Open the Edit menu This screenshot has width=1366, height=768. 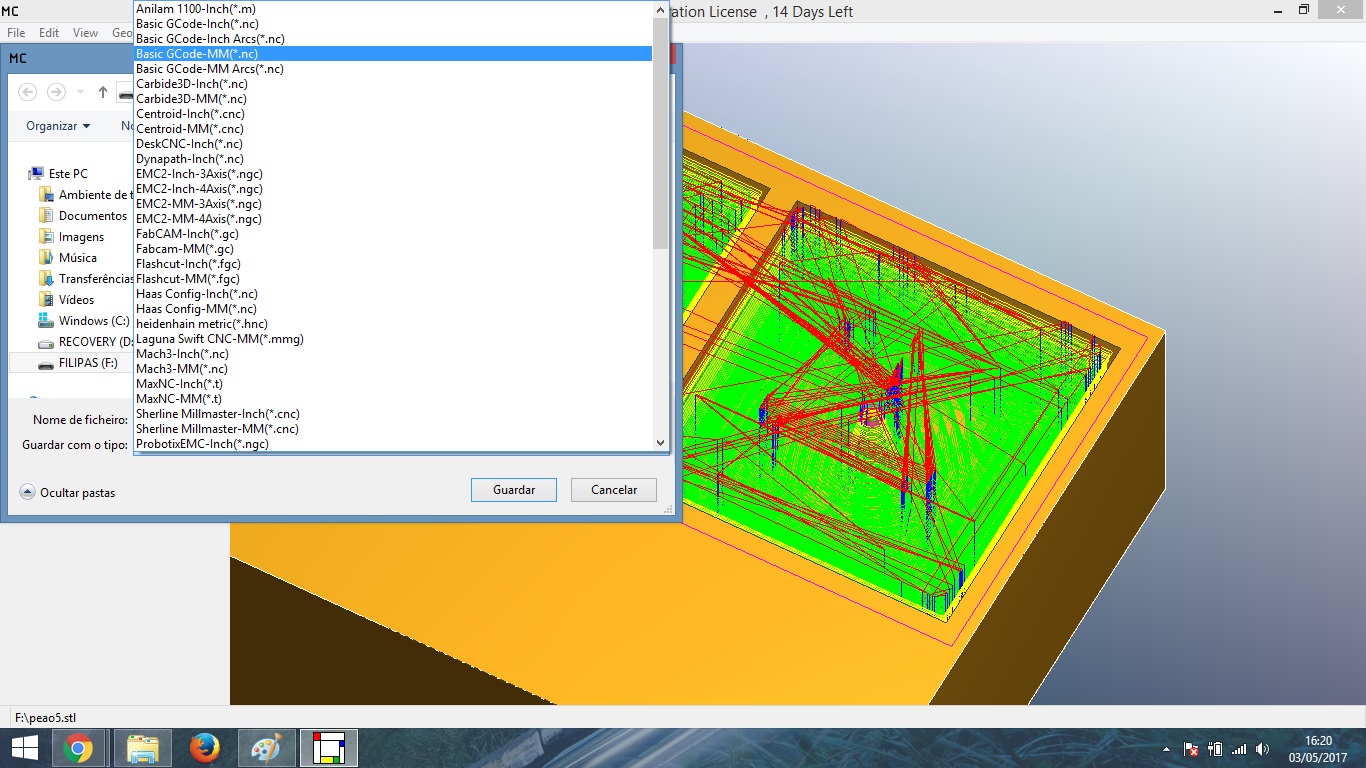tap(49, 33)
